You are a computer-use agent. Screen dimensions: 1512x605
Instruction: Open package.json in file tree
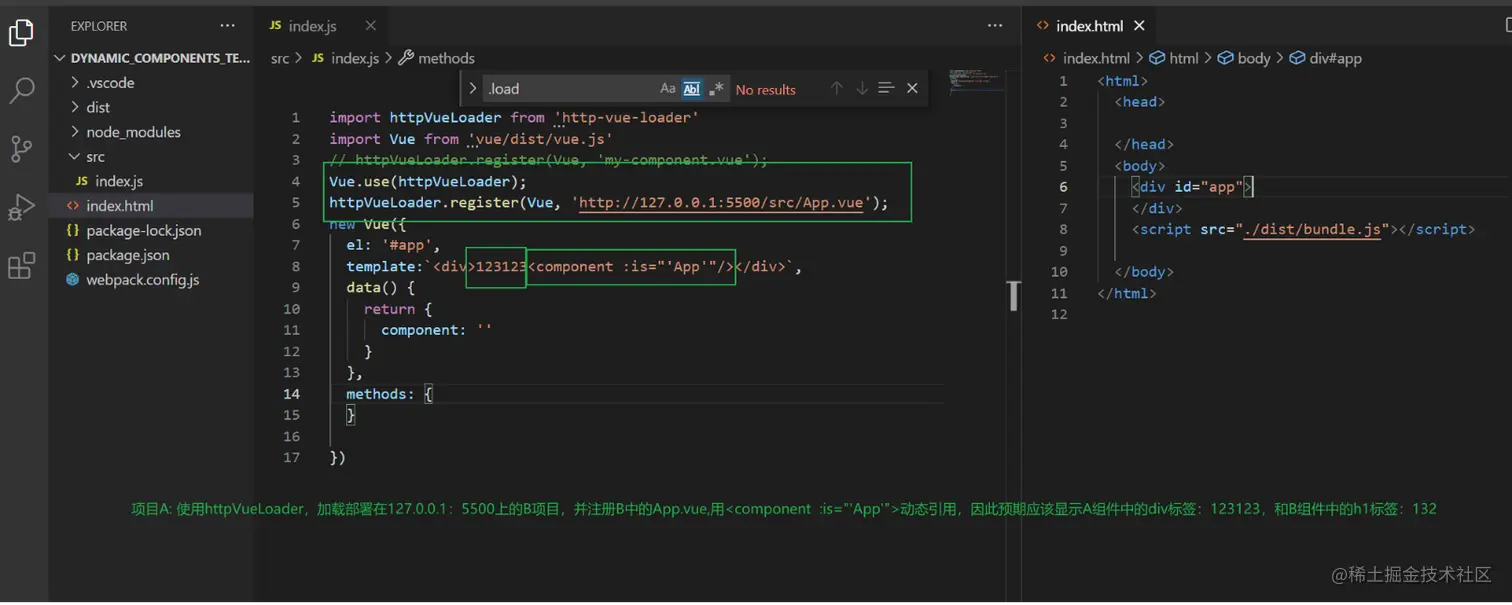(x=152, y=255)
